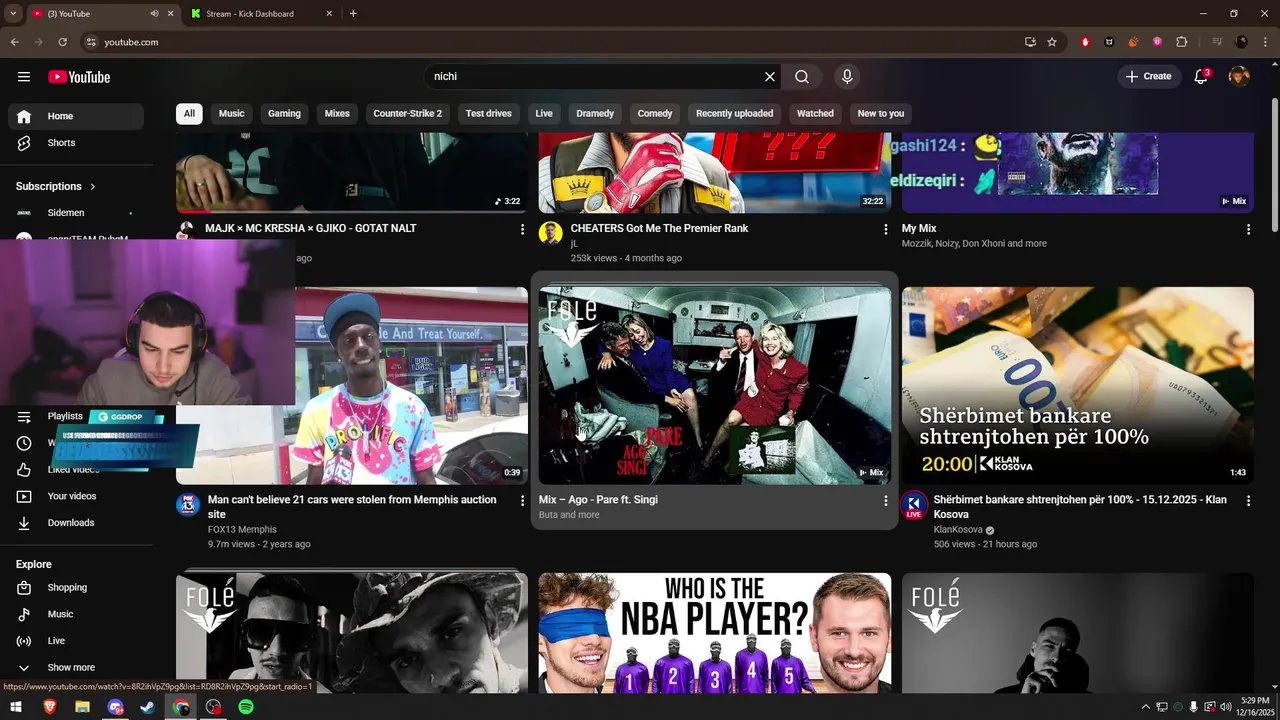Open the Mix – Ago - Pare thumbnail
Viewport: 1280px width, 720px height.
(x=715, y=386)
